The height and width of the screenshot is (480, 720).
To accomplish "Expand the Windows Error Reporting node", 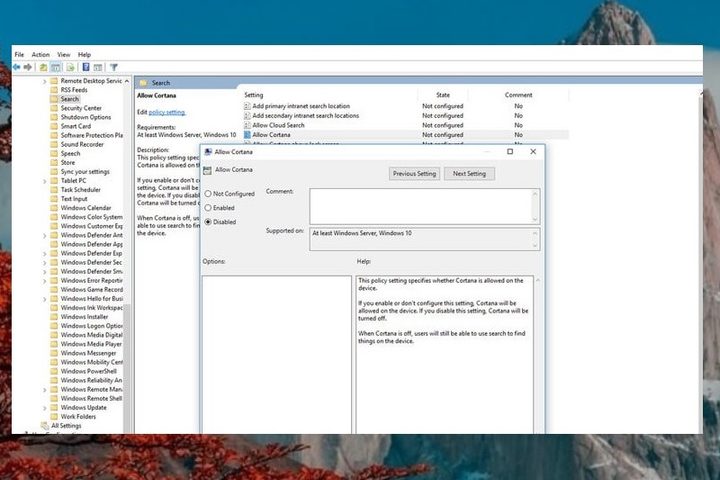I will (45, 281).
